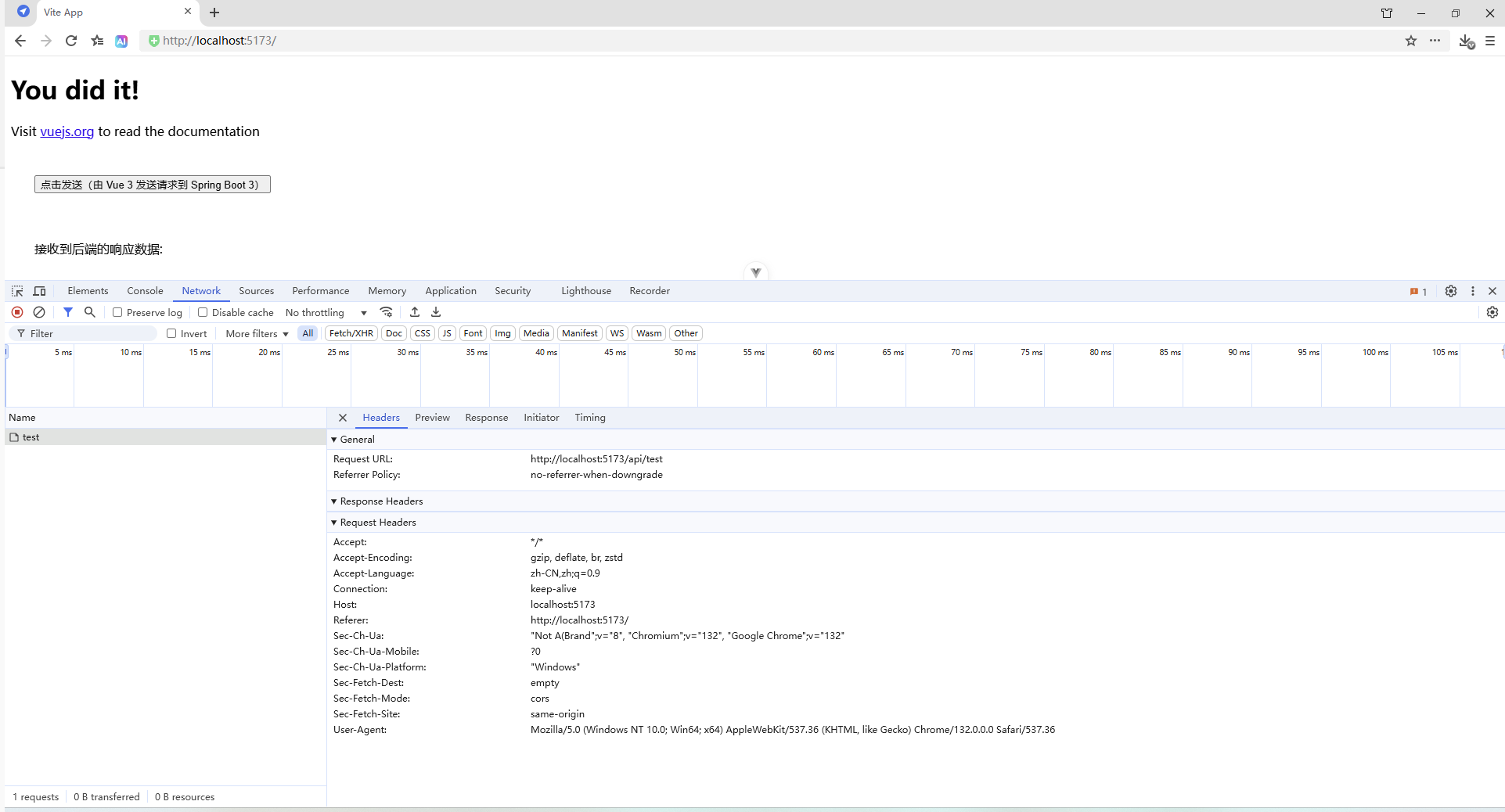Close the DevTools panel
This screenshot has height=812, width=1505.
point(1492,291)
